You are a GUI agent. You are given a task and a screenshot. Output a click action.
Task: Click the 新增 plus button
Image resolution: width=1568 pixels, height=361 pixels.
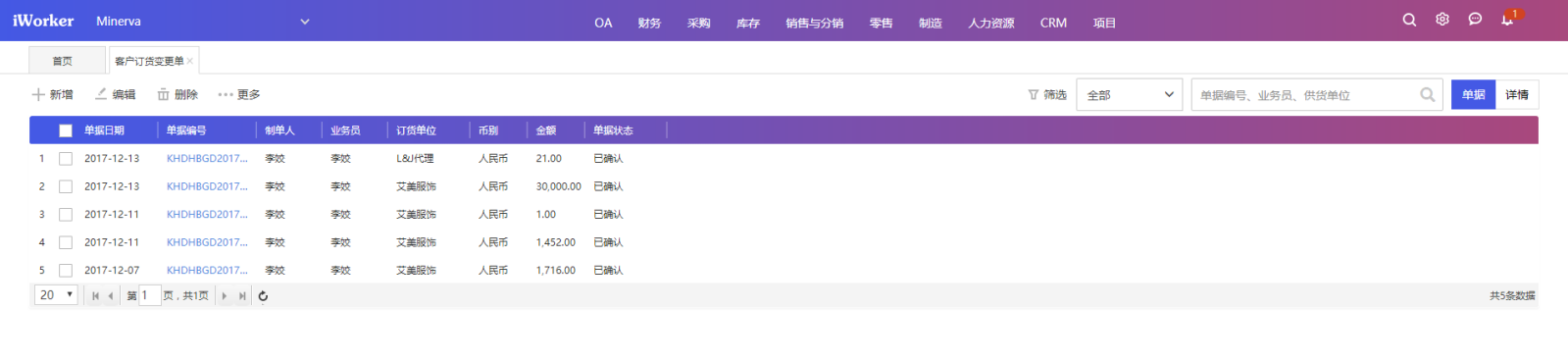53,95
